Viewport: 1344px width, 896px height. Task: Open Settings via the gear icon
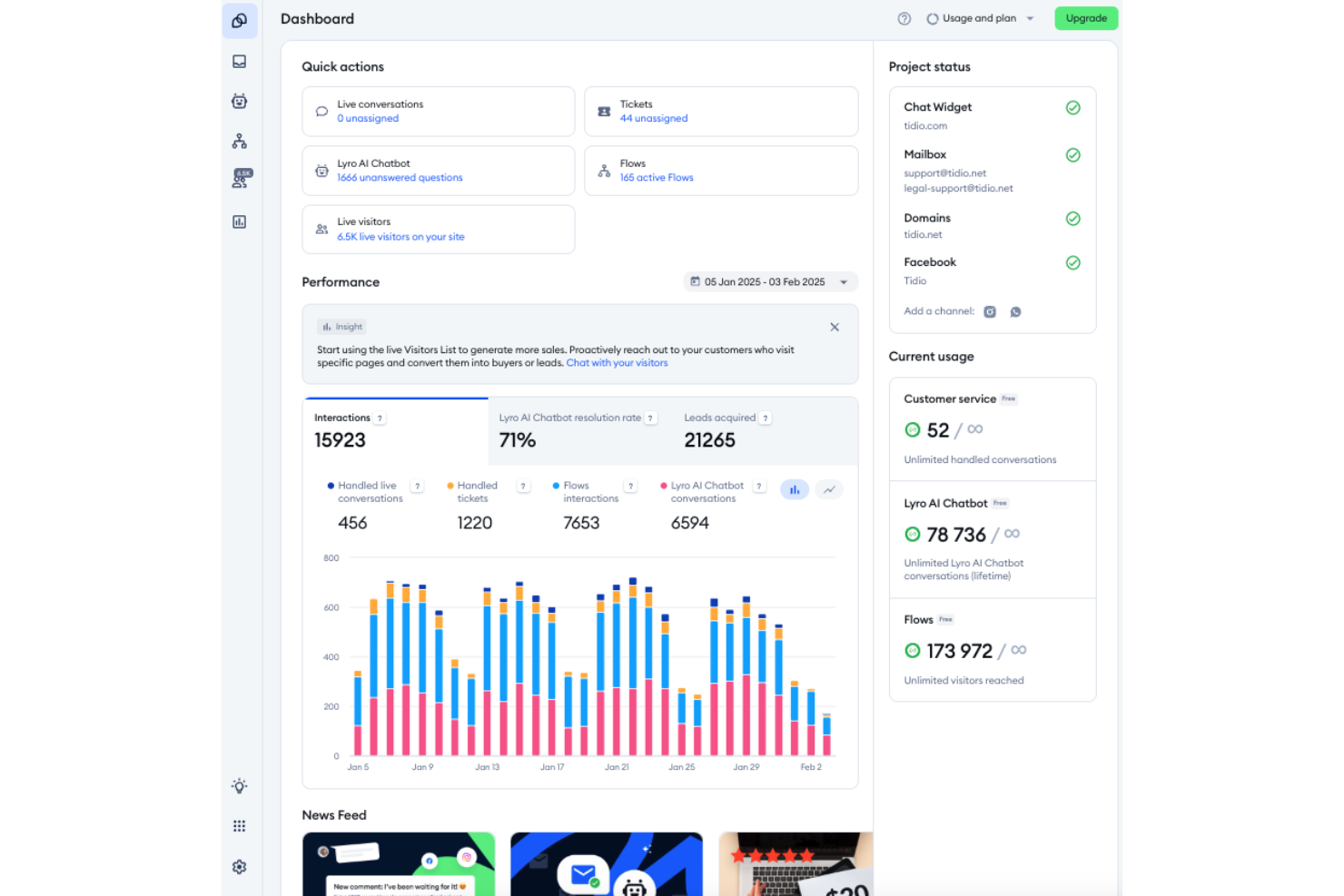239,867
